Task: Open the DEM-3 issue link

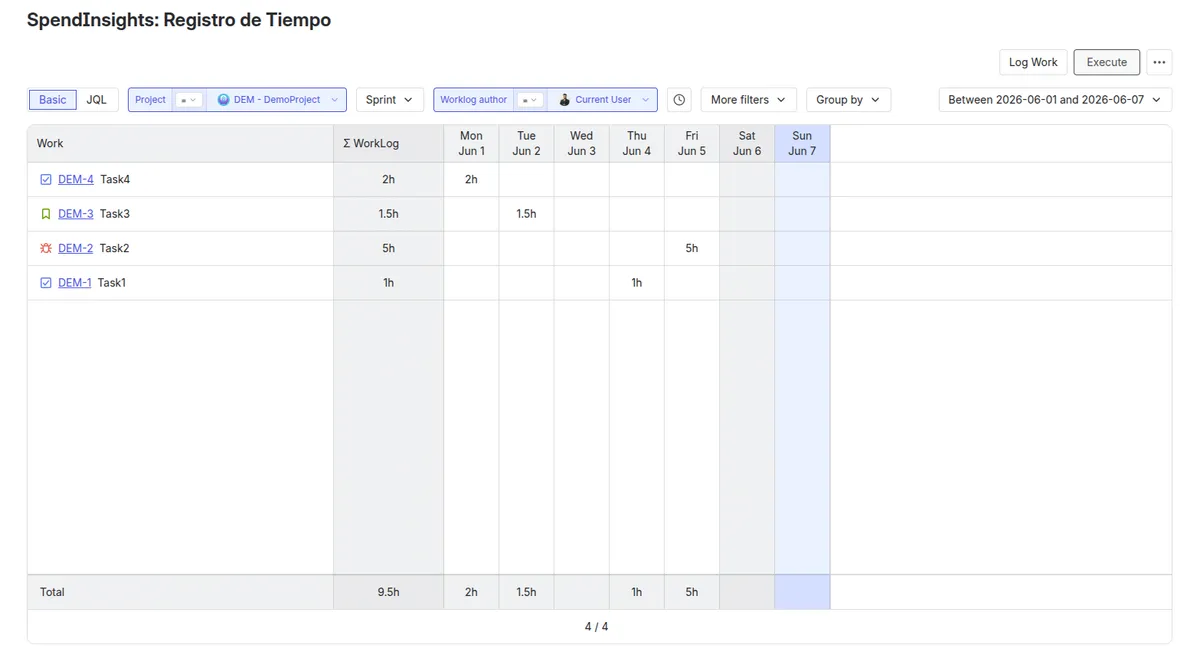Action: click(x=76, y=214)
